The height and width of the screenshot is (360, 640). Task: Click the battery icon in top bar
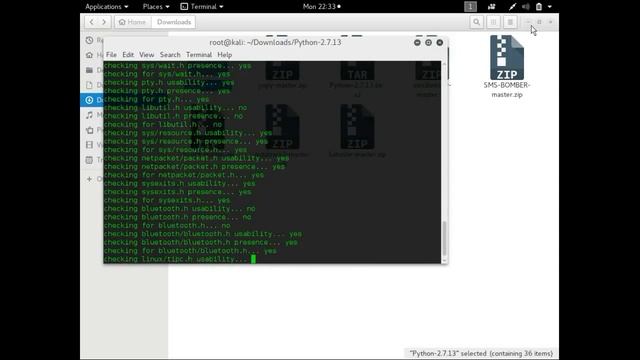(x=539, y=7)
